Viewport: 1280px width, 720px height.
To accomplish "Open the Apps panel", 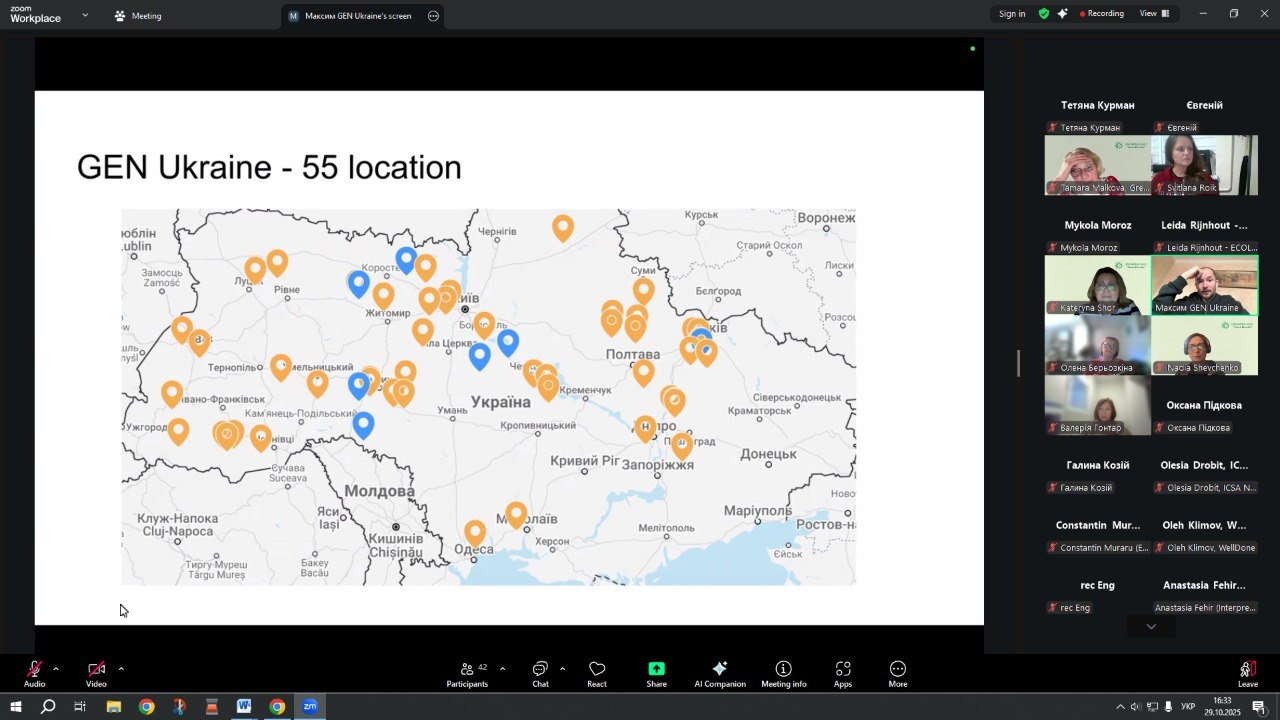I will [x=843, y=674].
